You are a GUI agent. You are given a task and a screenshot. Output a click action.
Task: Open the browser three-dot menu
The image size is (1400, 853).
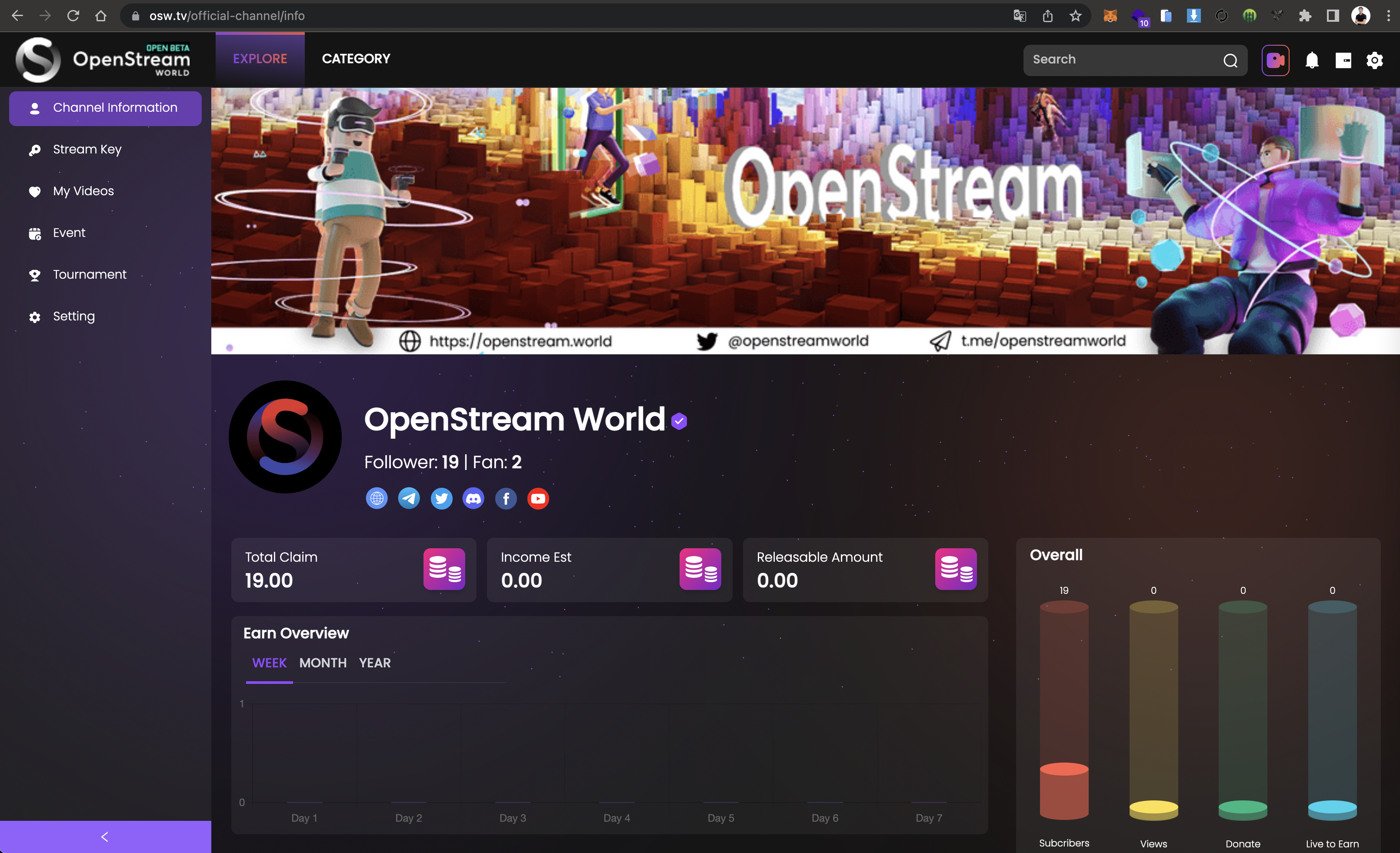1388,16
